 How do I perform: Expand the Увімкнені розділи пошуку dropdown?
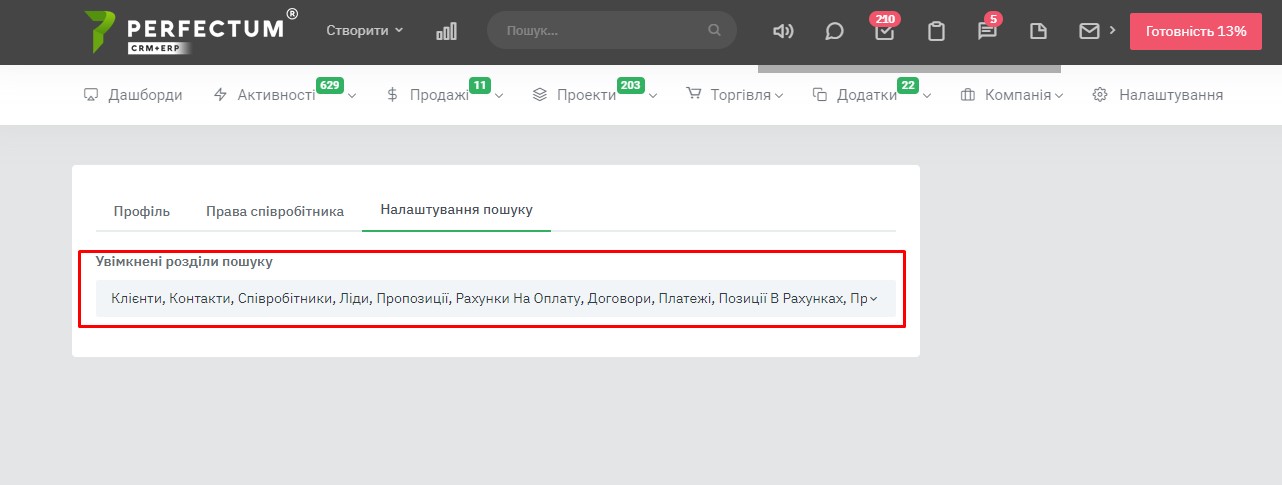(495, 298)
